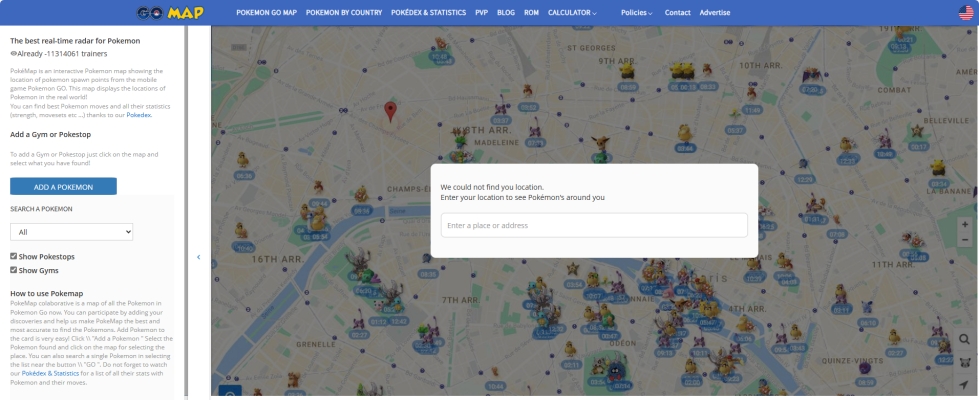Click the red location pin on map

pos(390,112)
